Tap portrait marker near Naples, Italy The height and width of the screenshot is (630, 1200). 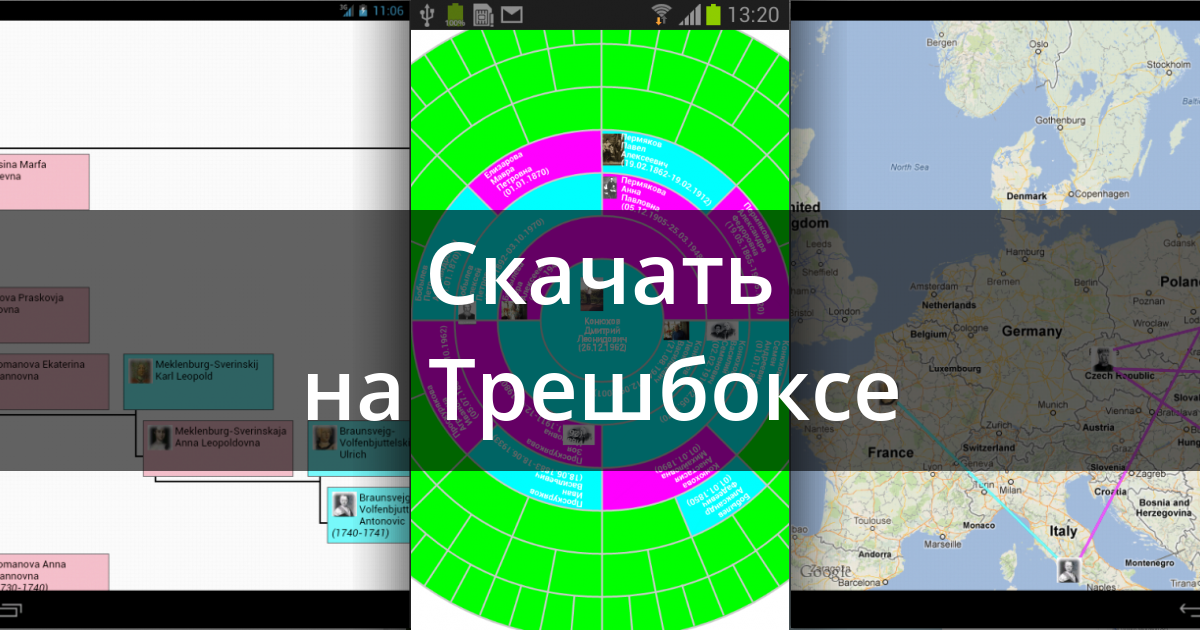(x=1068, y=571)
